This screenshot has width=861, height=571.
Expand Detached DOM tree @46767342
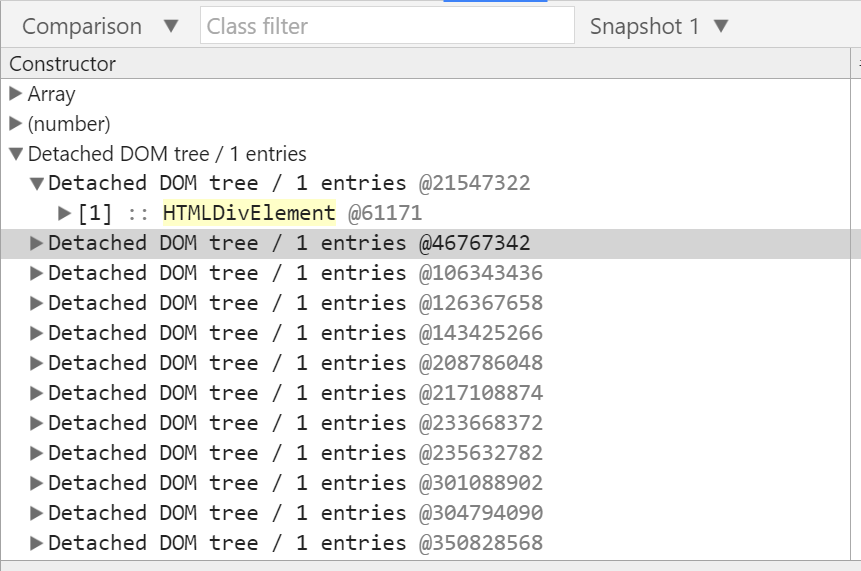coord(36,243)
